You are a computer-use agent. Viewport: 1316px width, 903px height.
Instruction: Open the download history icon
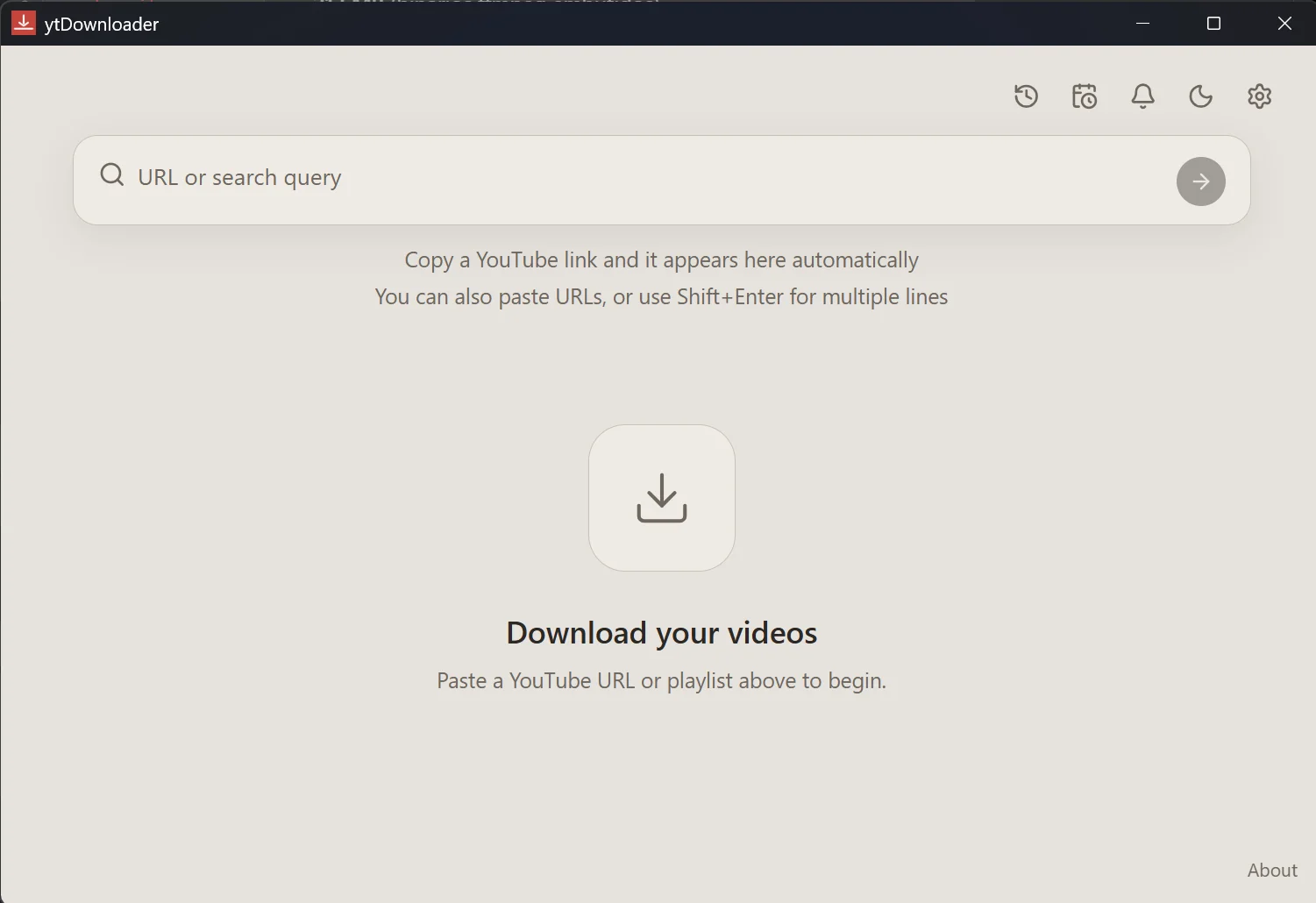[1026, 96]
